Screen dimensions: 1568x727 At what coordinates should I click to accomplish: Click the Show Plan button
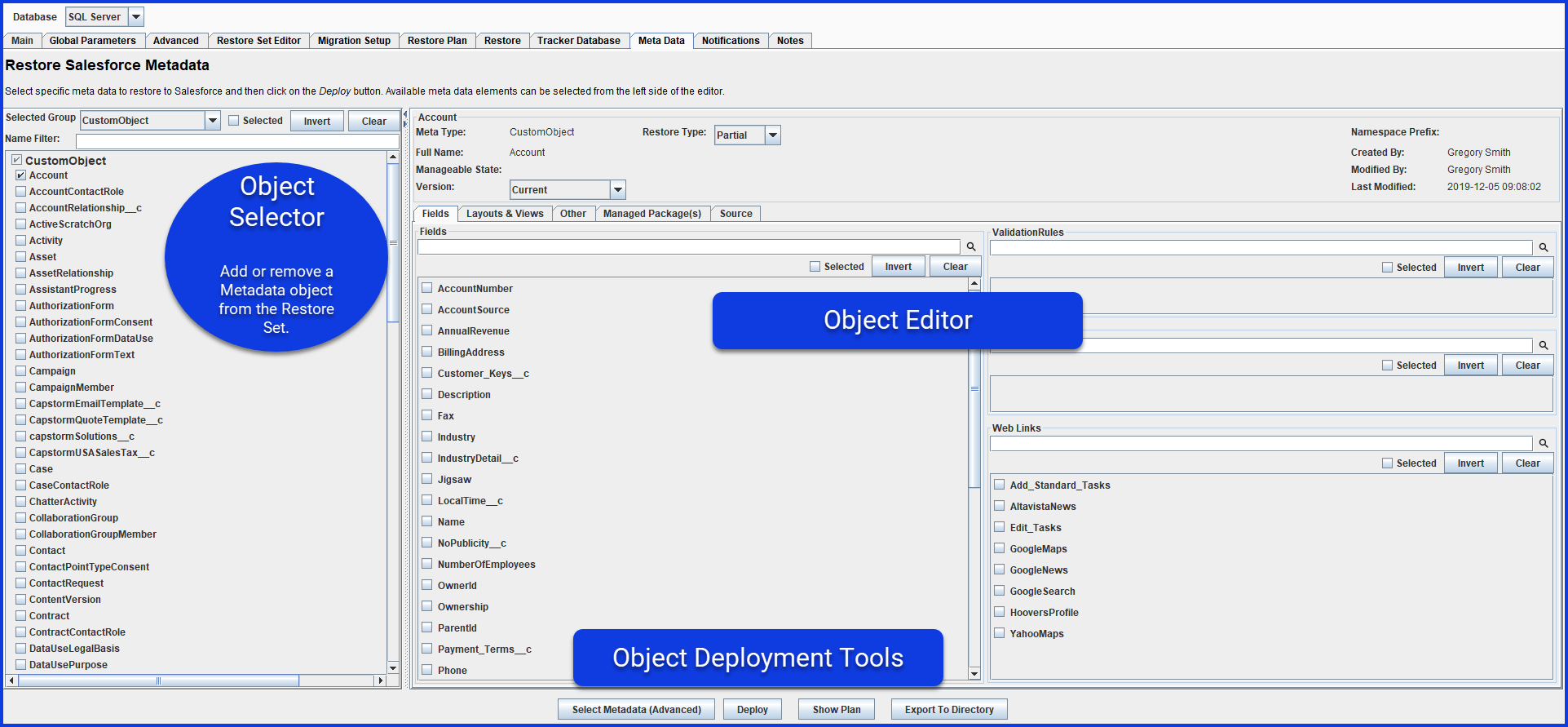click(x=837, y=709)
